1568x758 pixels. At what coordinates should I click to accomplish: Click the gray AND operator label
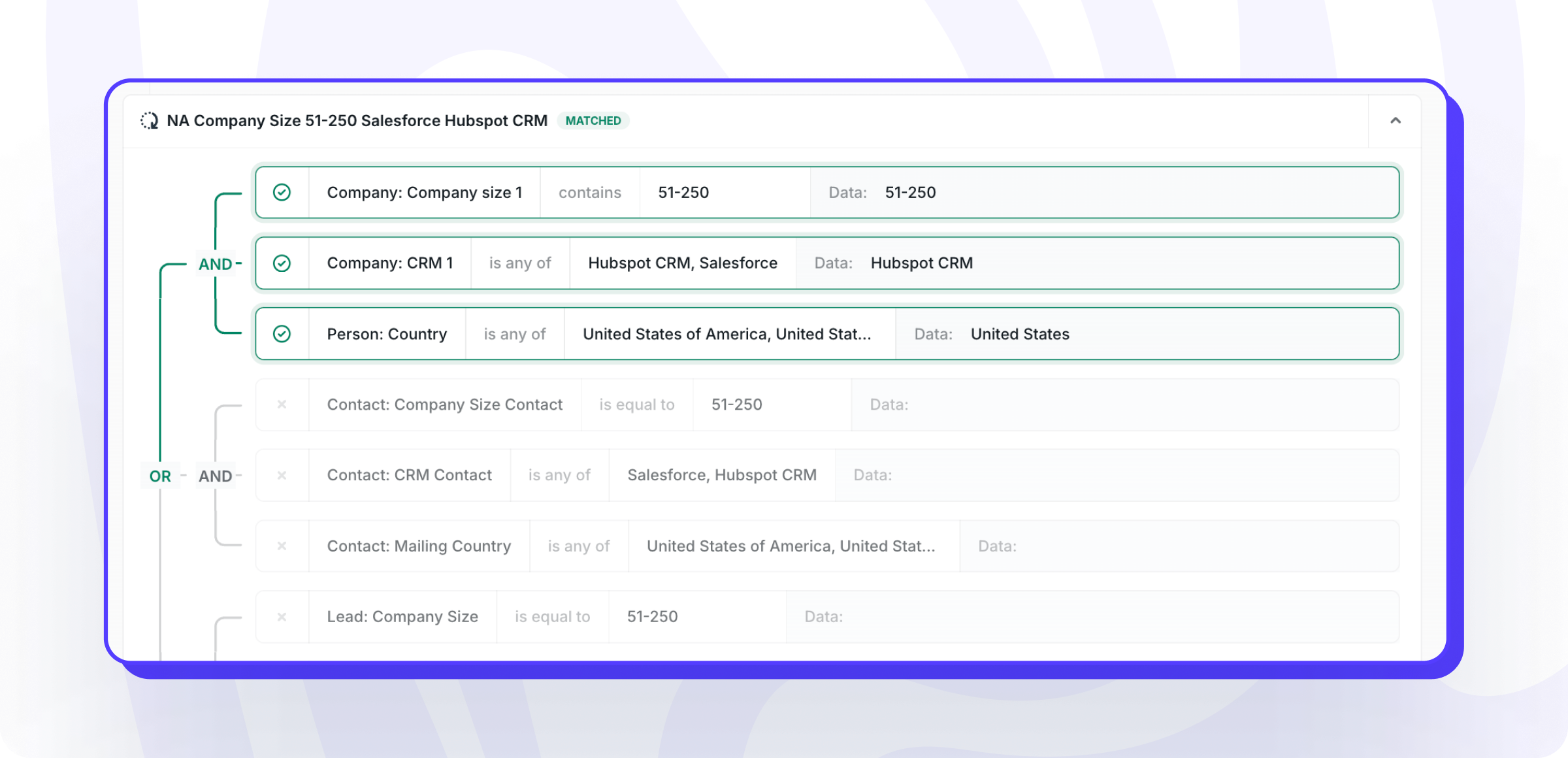[x=216, y=476]
